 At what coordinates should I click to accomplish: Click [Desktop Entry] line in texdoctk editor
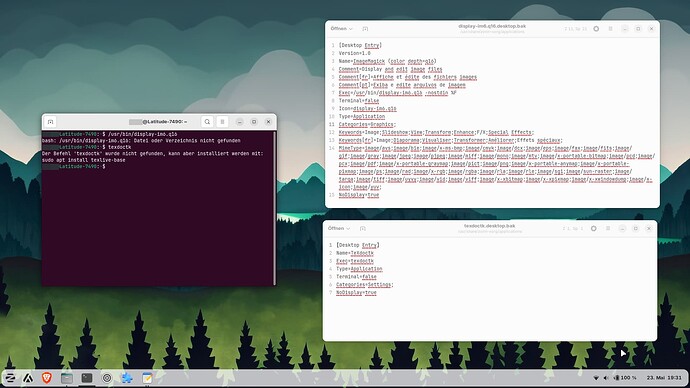point(357,245)
